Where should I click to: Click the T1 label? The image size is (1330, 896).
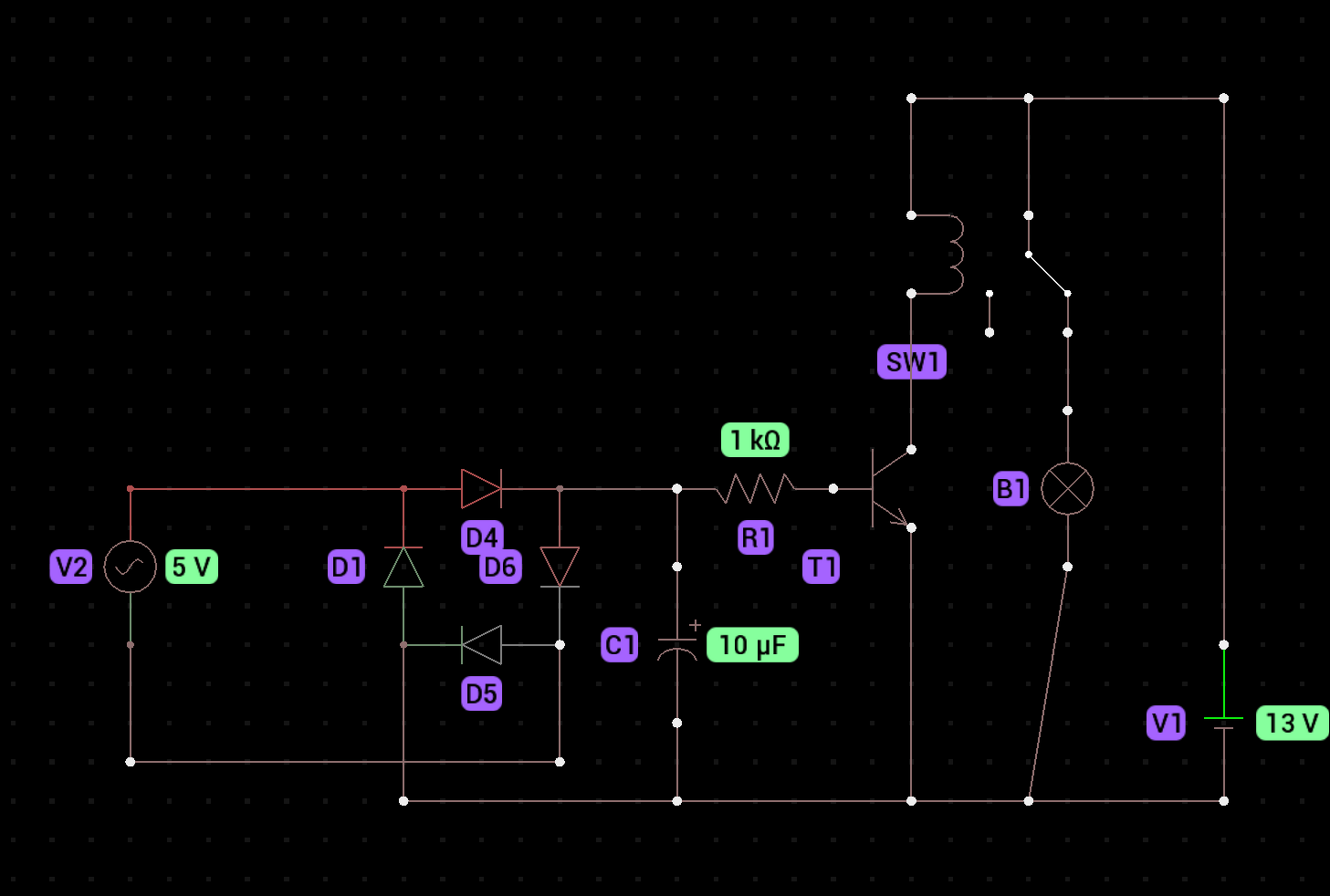coord(822,568)
